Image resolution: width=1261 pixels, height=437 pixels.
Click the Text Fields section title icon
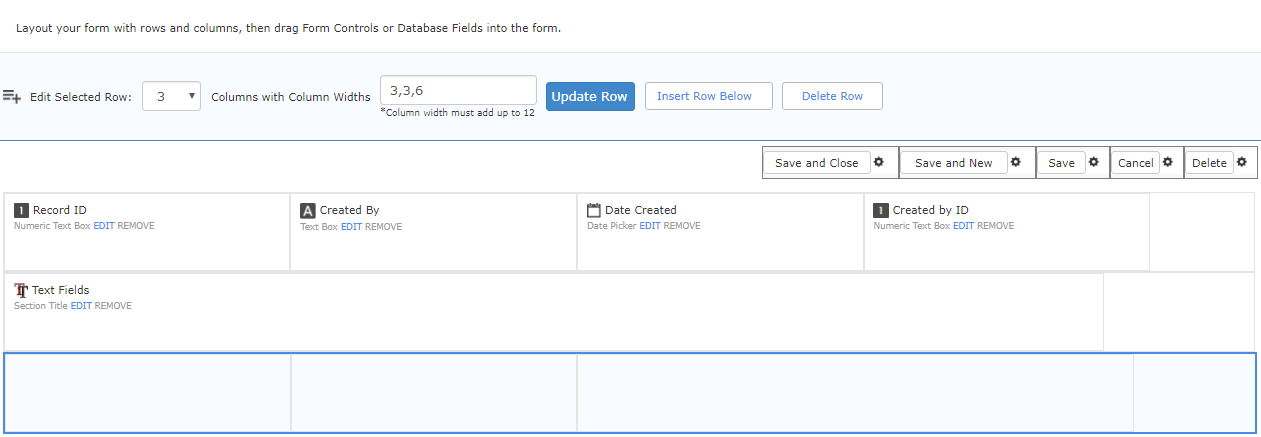pos(21,290)
